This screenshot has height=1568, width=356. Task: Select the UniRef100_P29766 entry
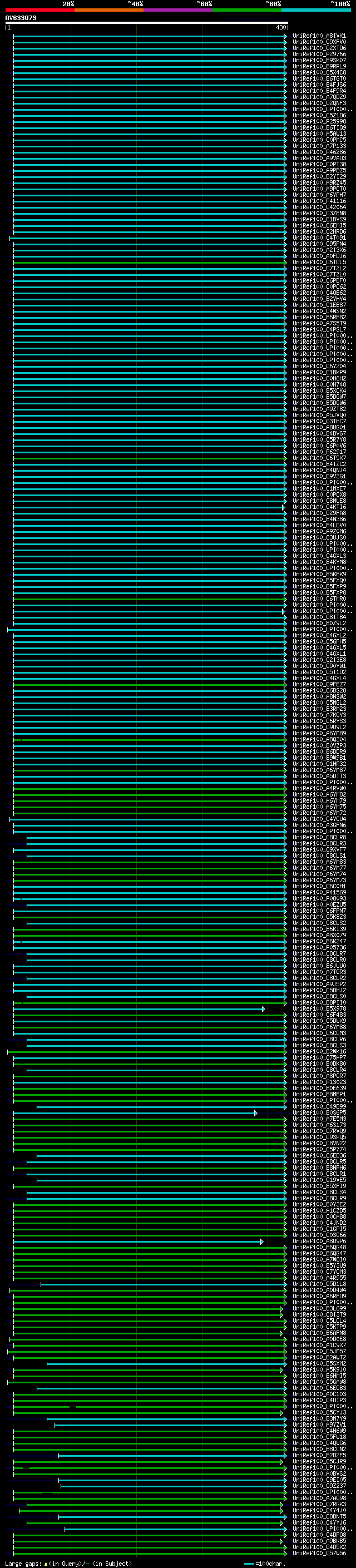click(x=319, y=55)
